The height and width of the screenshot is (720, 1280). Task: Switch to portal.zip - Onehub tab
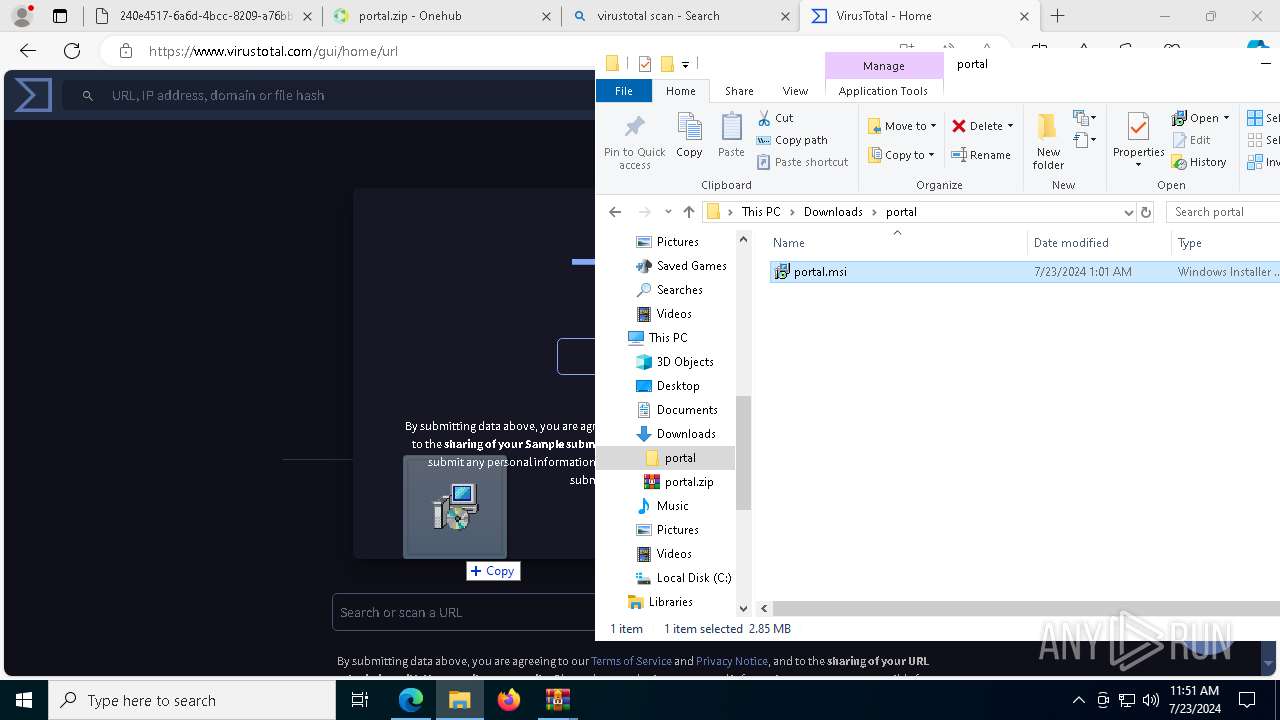click(441, 16)
